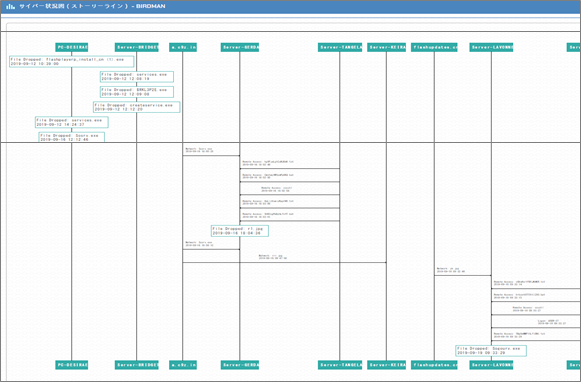Click the partially visible rightmost top node label

point(574,47)
